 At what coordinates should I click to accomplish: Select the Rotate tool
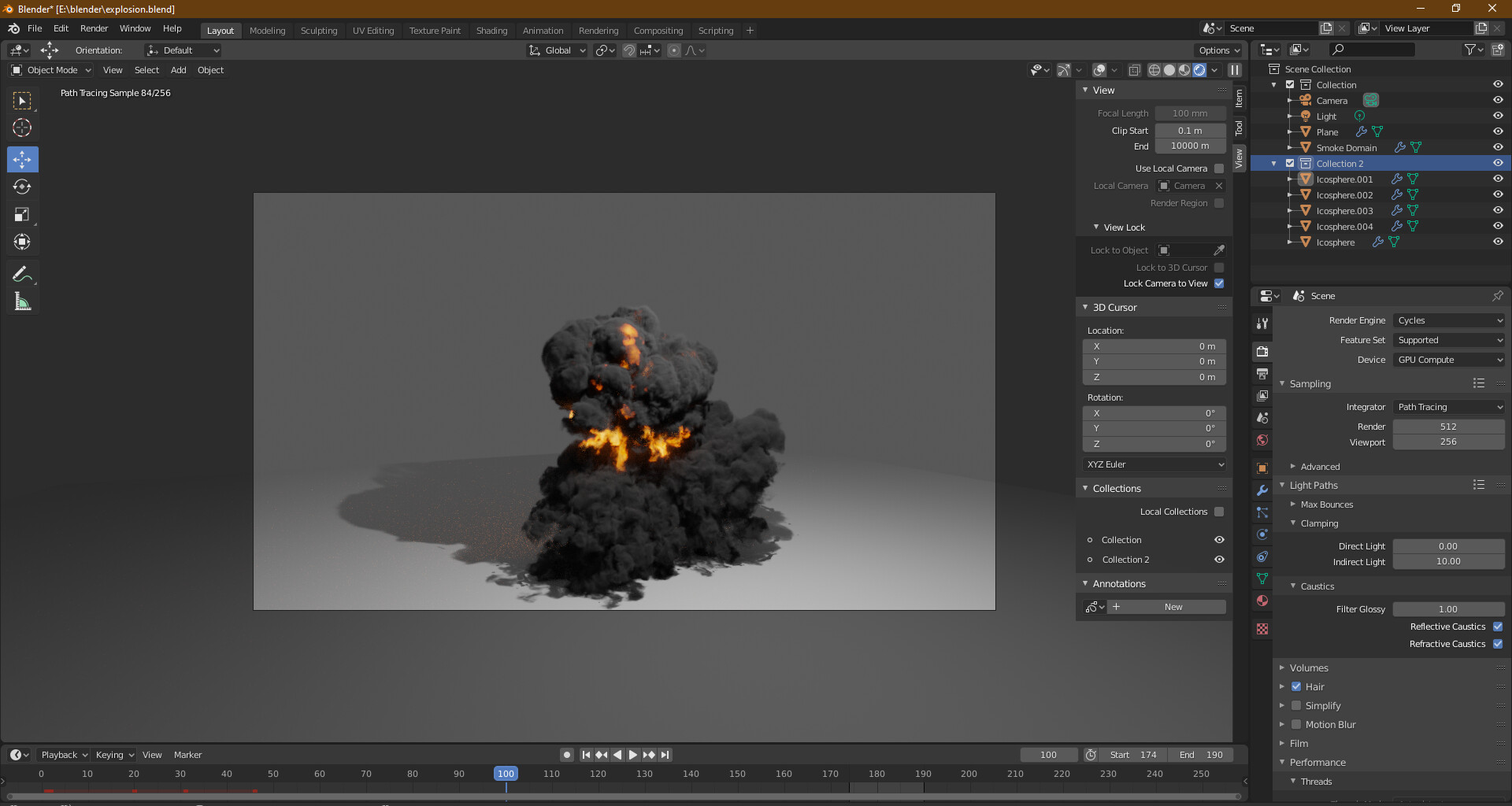22,187
